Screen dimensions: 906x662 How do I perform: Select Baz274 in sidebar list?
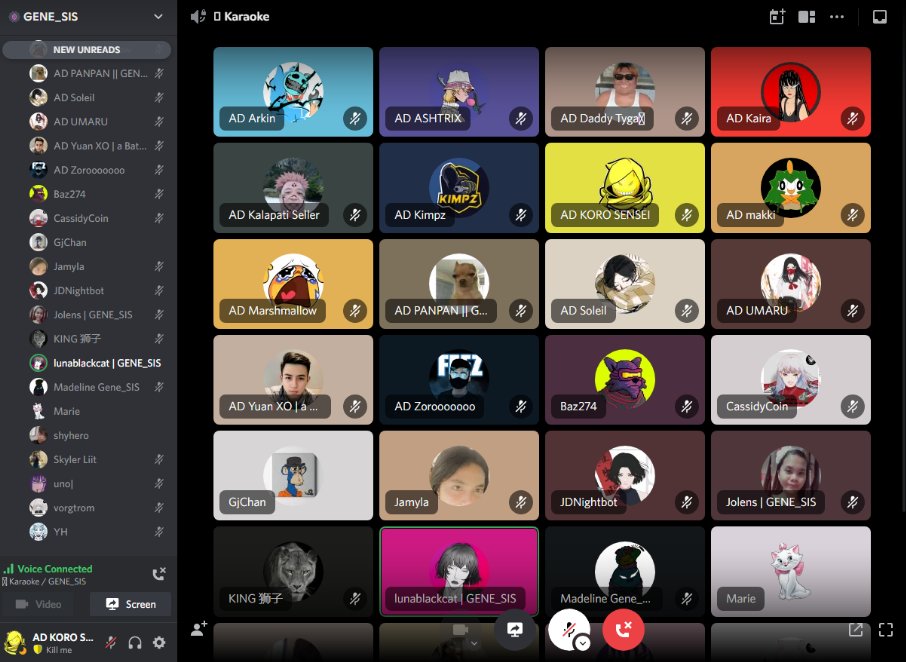[x=97, y=194]
